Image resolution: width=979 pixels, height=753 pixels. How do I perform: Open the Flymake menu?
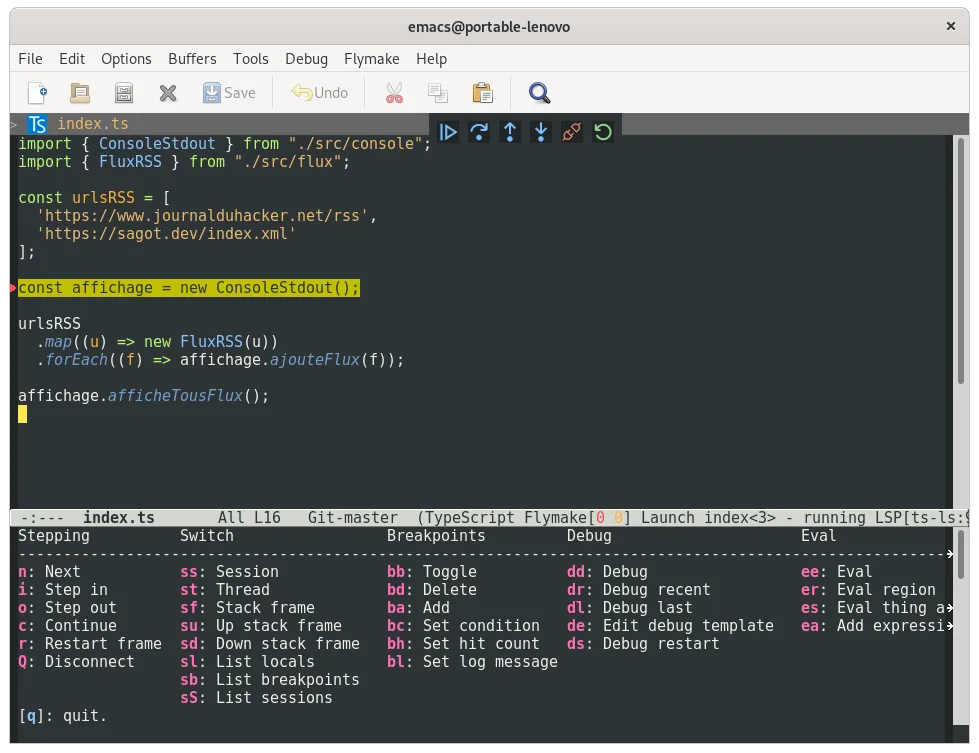(371, 59)
